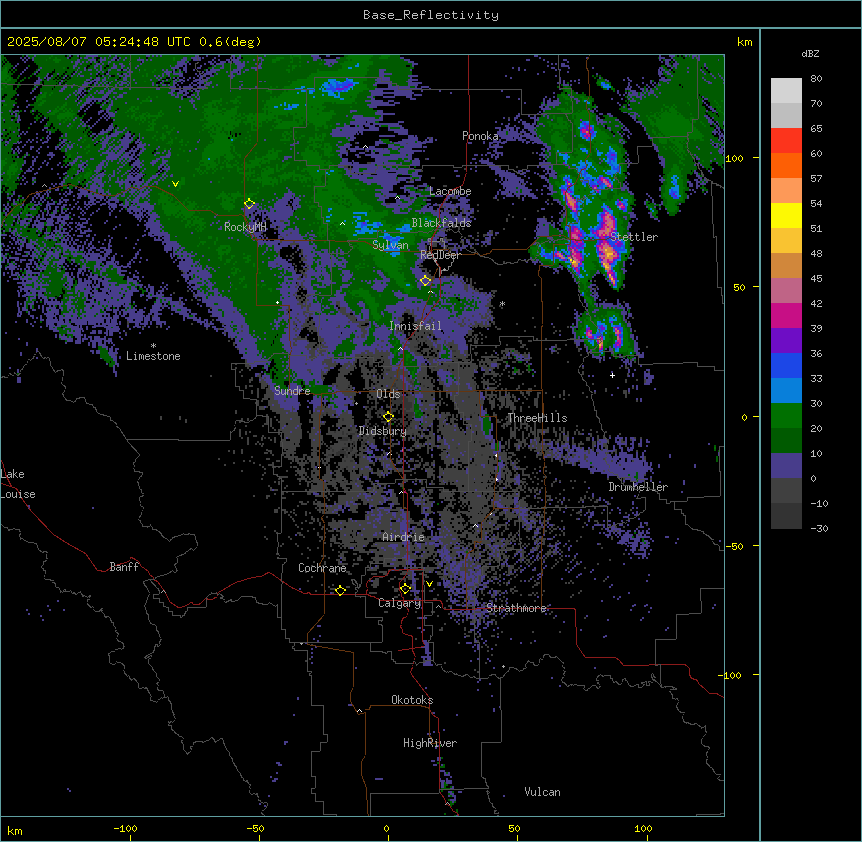This screenshot has height=842, width=862.
Task: Click the yellow diamond marker above Calgary label
Action: point(405,589)
